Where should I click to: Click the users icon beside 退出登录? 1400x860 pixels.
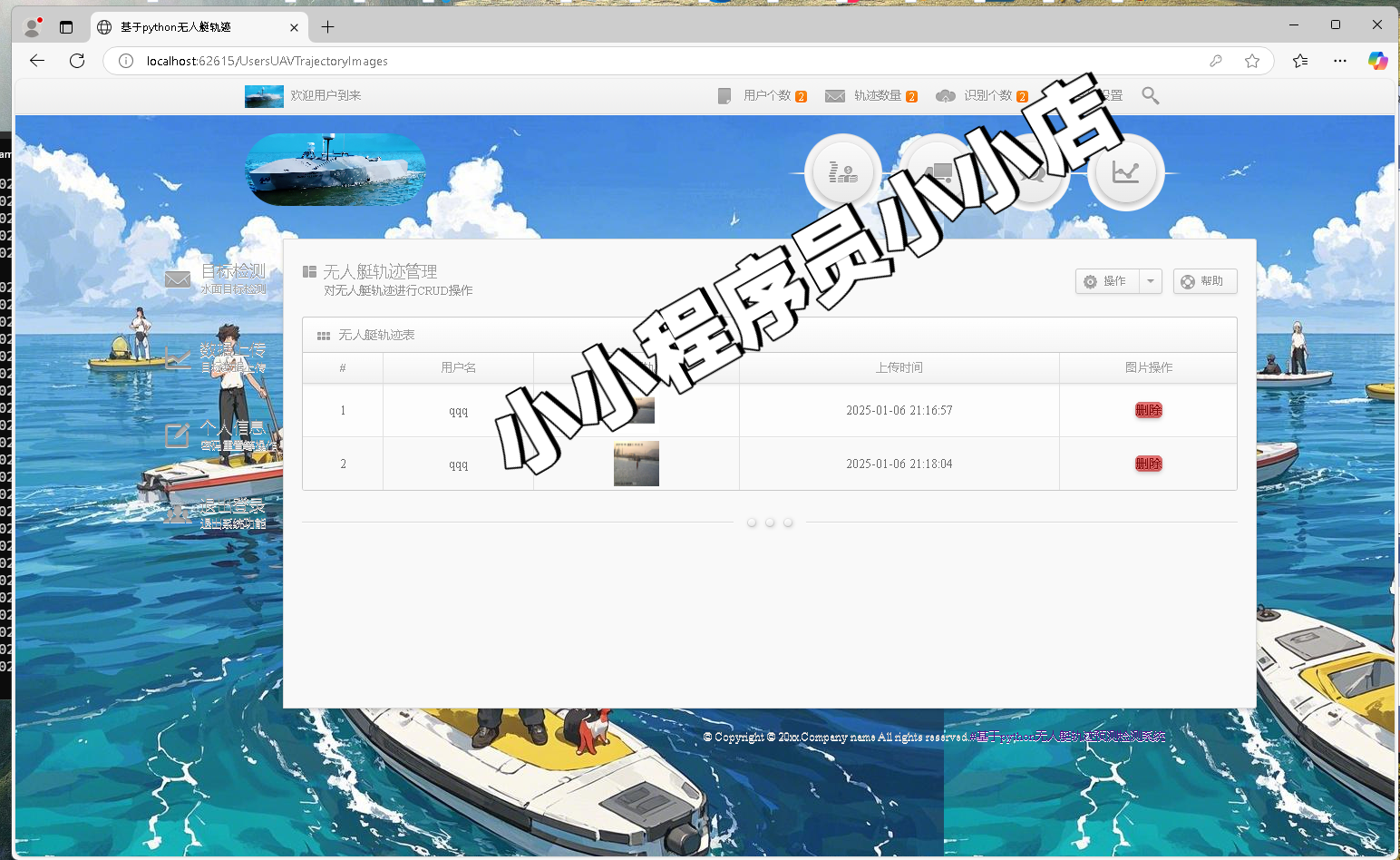[178, 514]
